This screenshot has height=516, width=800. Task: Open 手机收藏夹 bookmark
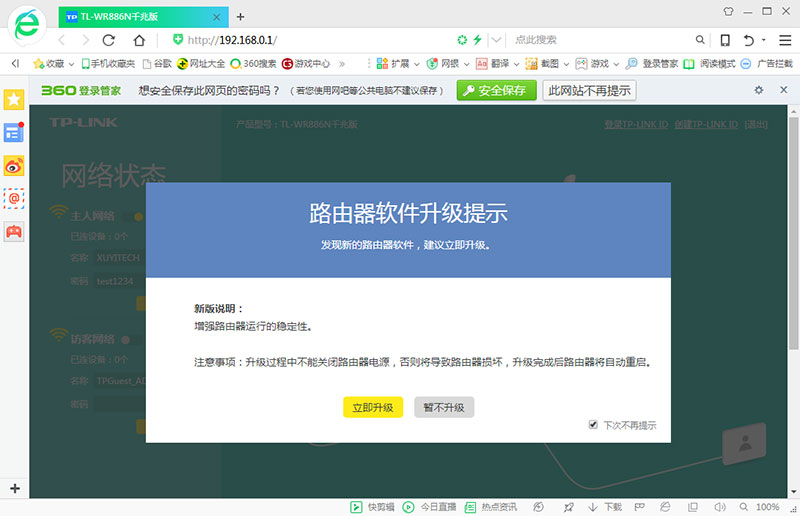[x=108, y=63]
